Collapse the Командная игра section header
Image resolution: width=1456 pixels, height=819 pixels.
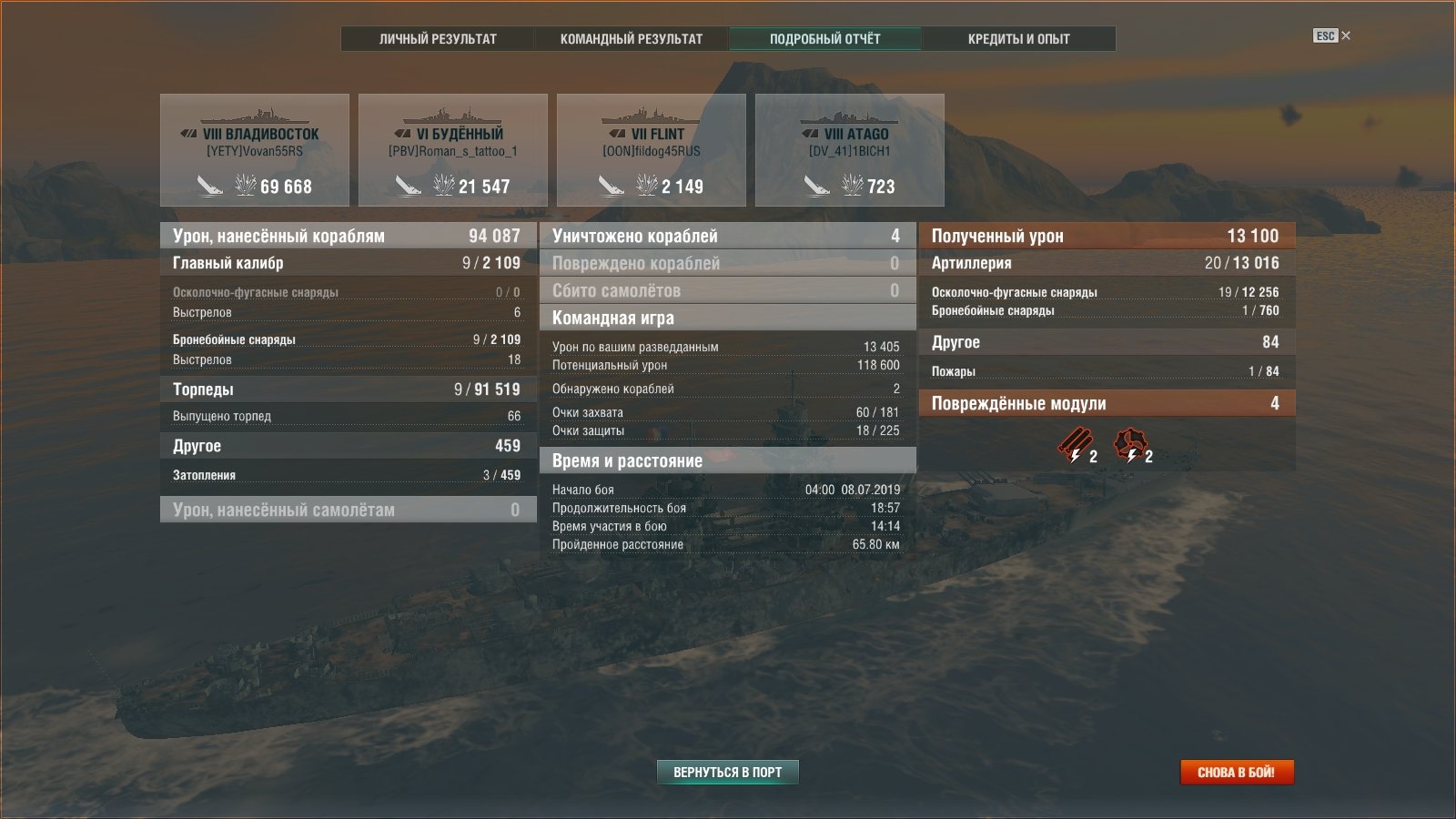(x=727, y=318)
